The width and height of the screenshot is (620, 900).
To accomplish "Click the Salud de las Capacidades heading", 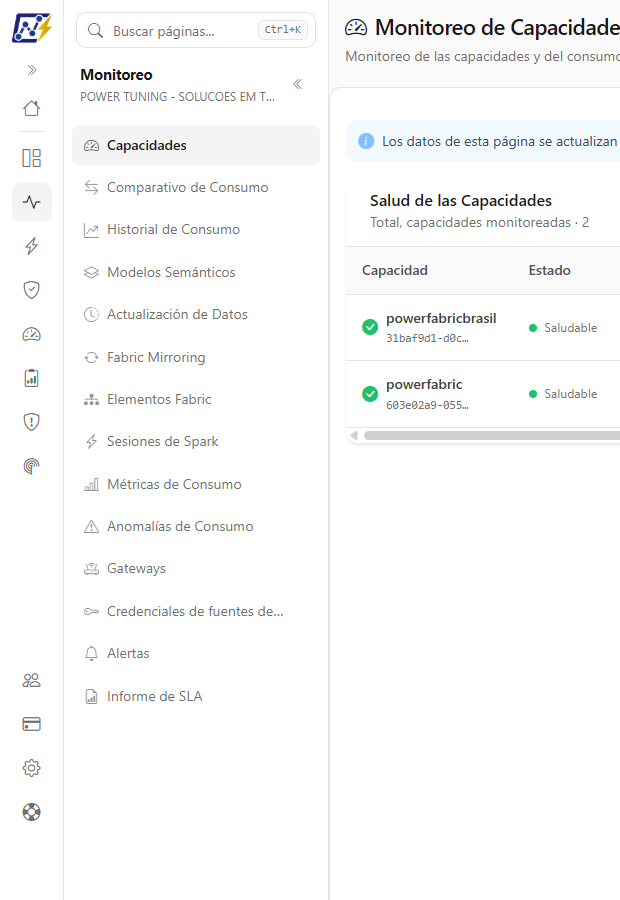I will [x=460, y=200].
